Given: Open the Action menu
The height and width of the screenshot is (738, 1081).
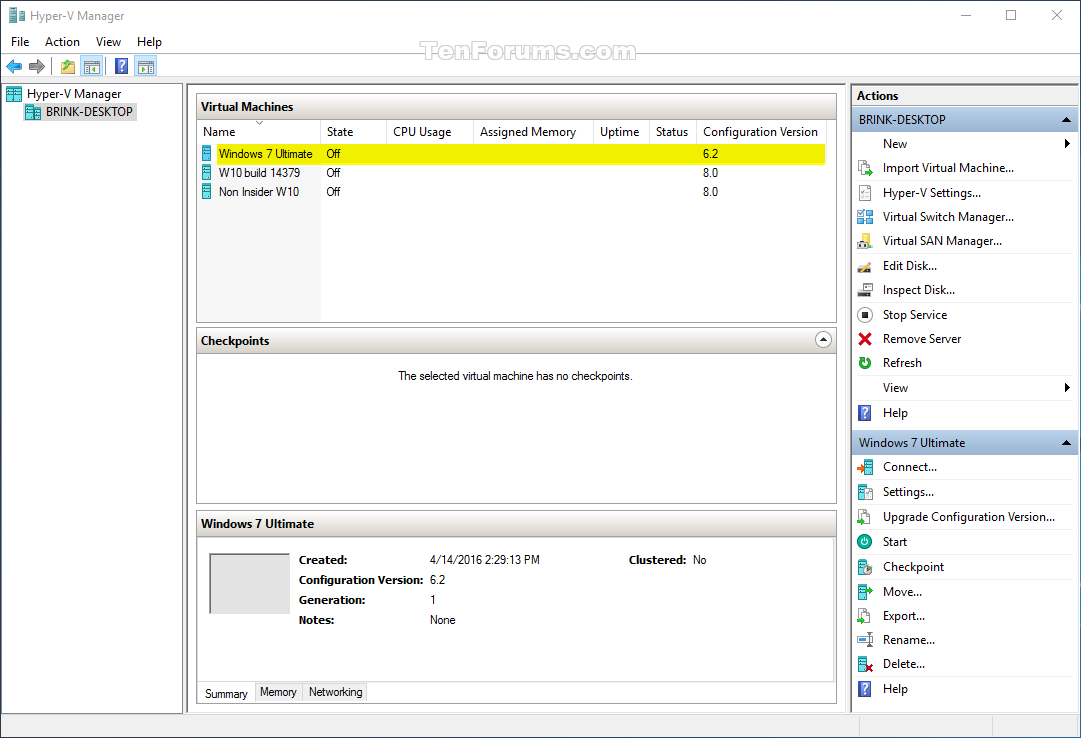Looking at the screenshot, I should coord(62,41).
